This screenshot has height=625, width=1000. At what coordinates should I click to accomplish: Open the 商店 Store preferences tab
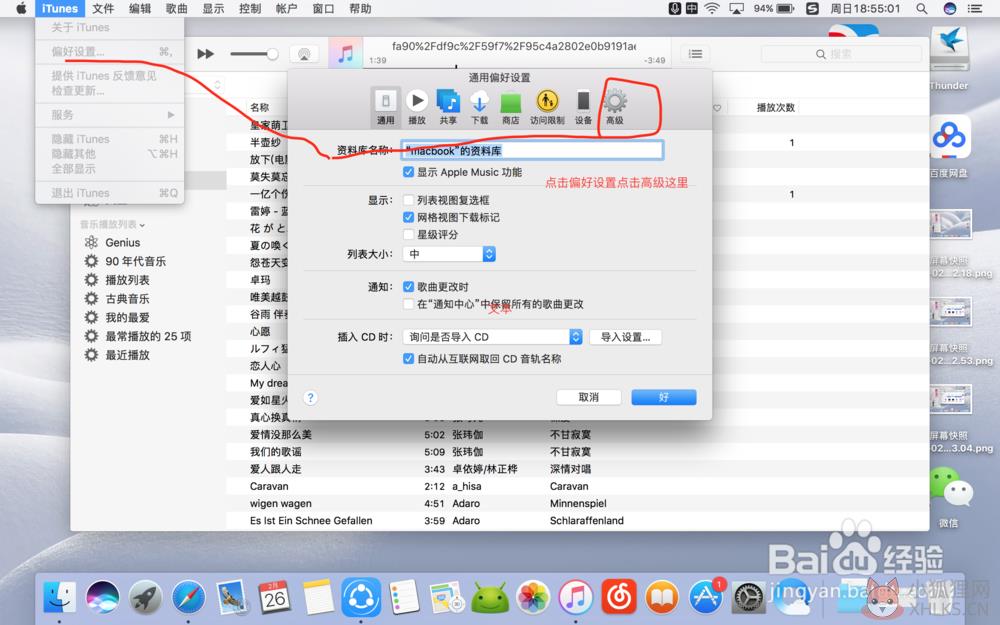coord(511,107)
